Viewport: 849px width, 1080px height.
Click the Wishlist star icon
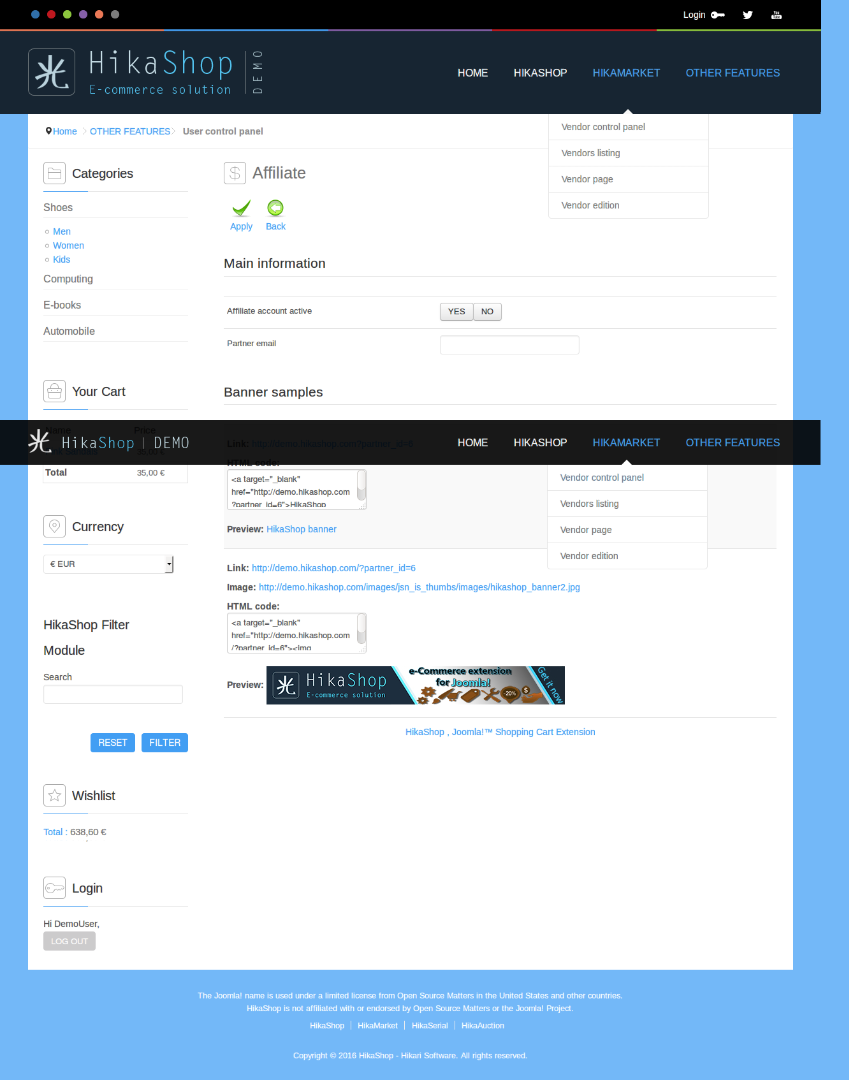click(x=54, y=796)
